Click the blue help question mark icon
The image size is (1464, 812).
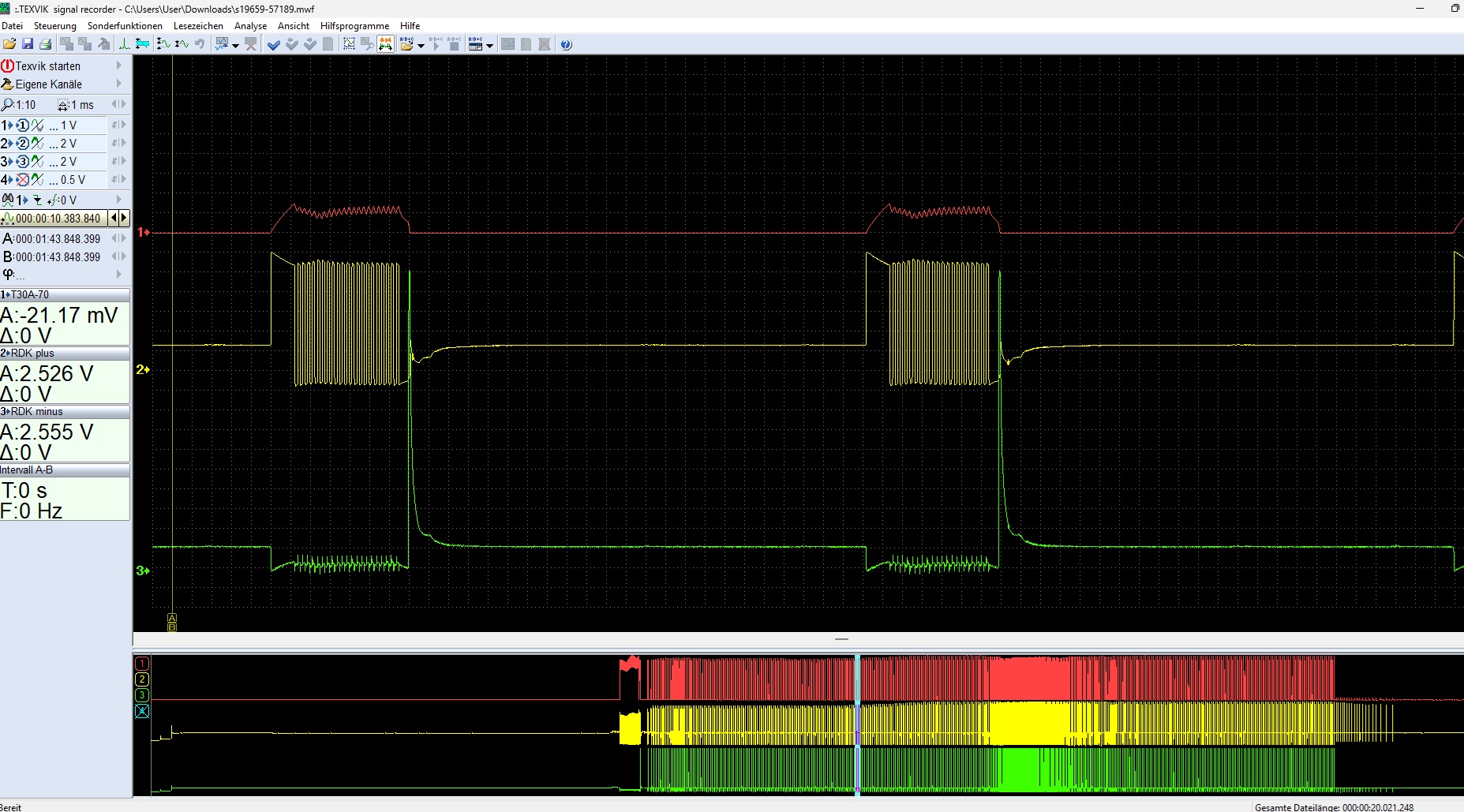pos(566,44)
